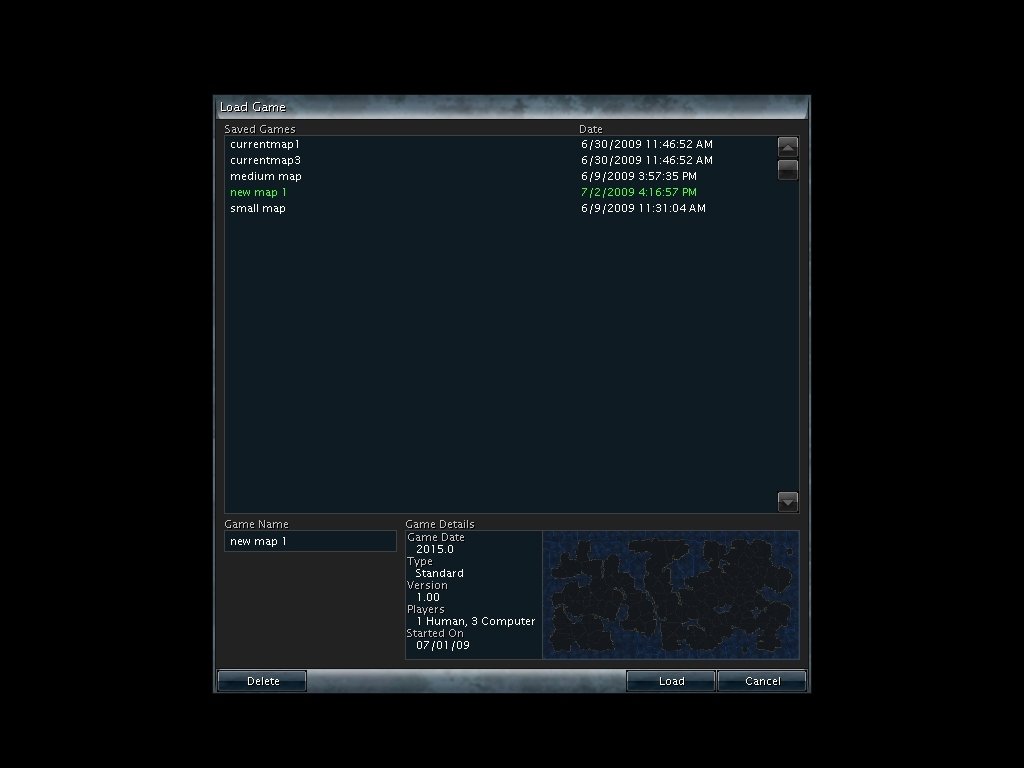This screenshot has width=1024, height=768.
Task: Pick the small map saved game
Action: click(x=258, y=208)
